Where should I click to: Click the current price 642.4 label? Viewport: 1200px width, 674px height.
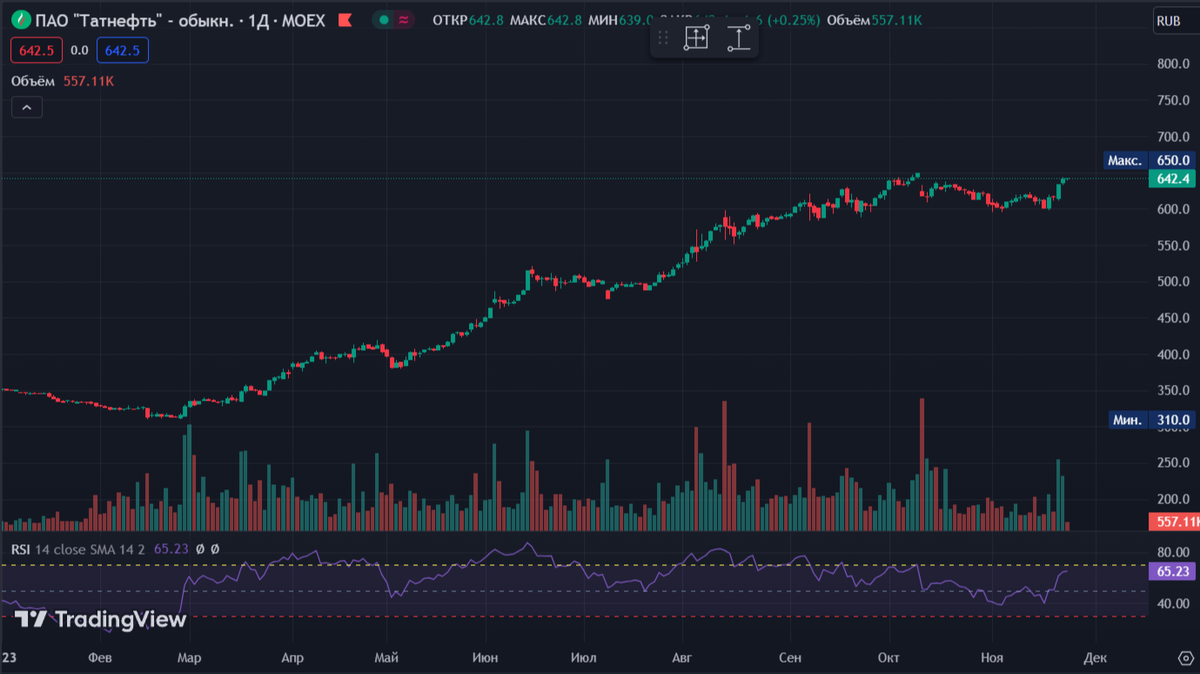(x=1172, y=178)
